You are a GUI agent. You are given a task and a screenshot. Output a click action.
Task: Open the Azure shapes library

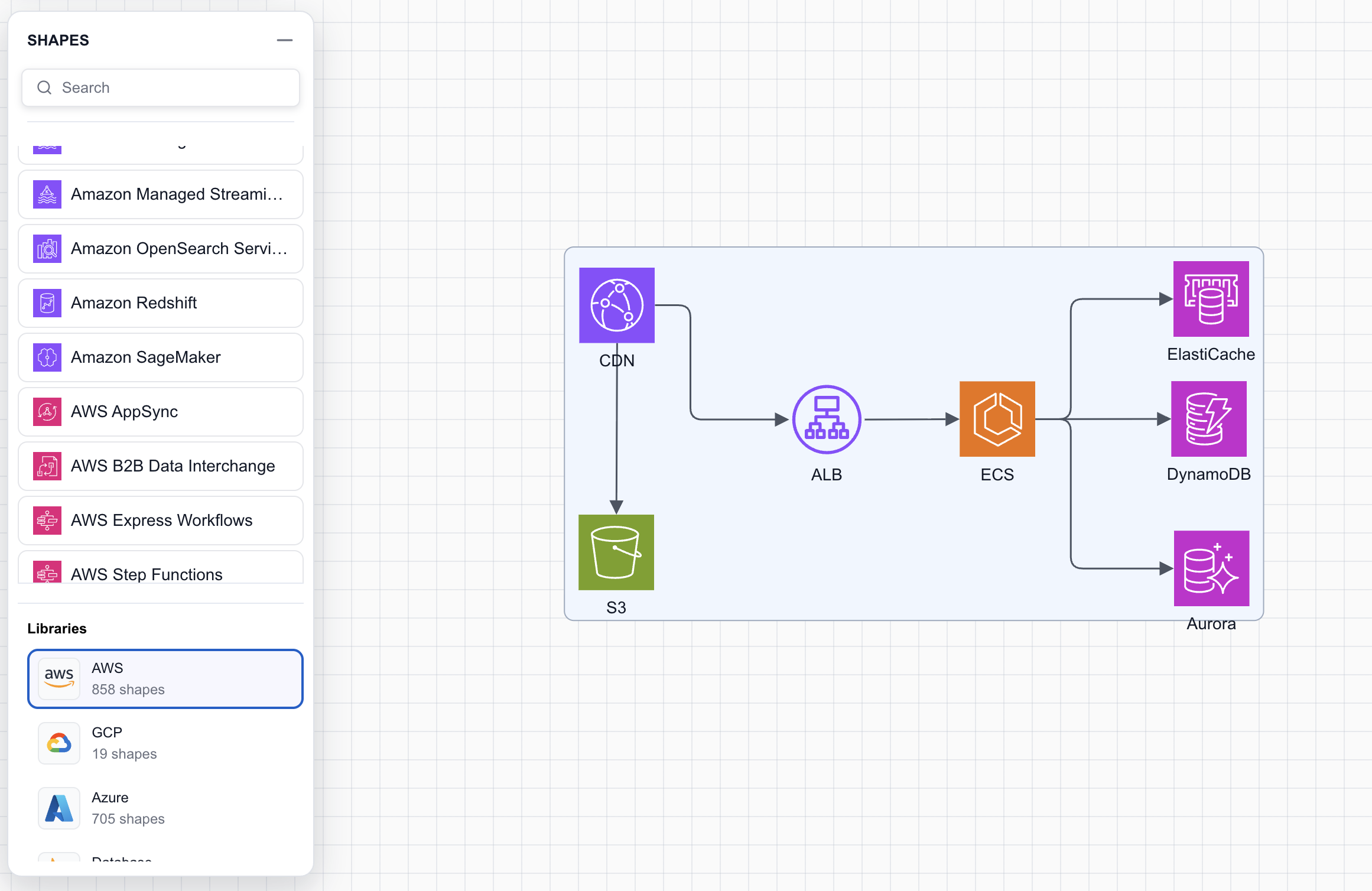165,808
